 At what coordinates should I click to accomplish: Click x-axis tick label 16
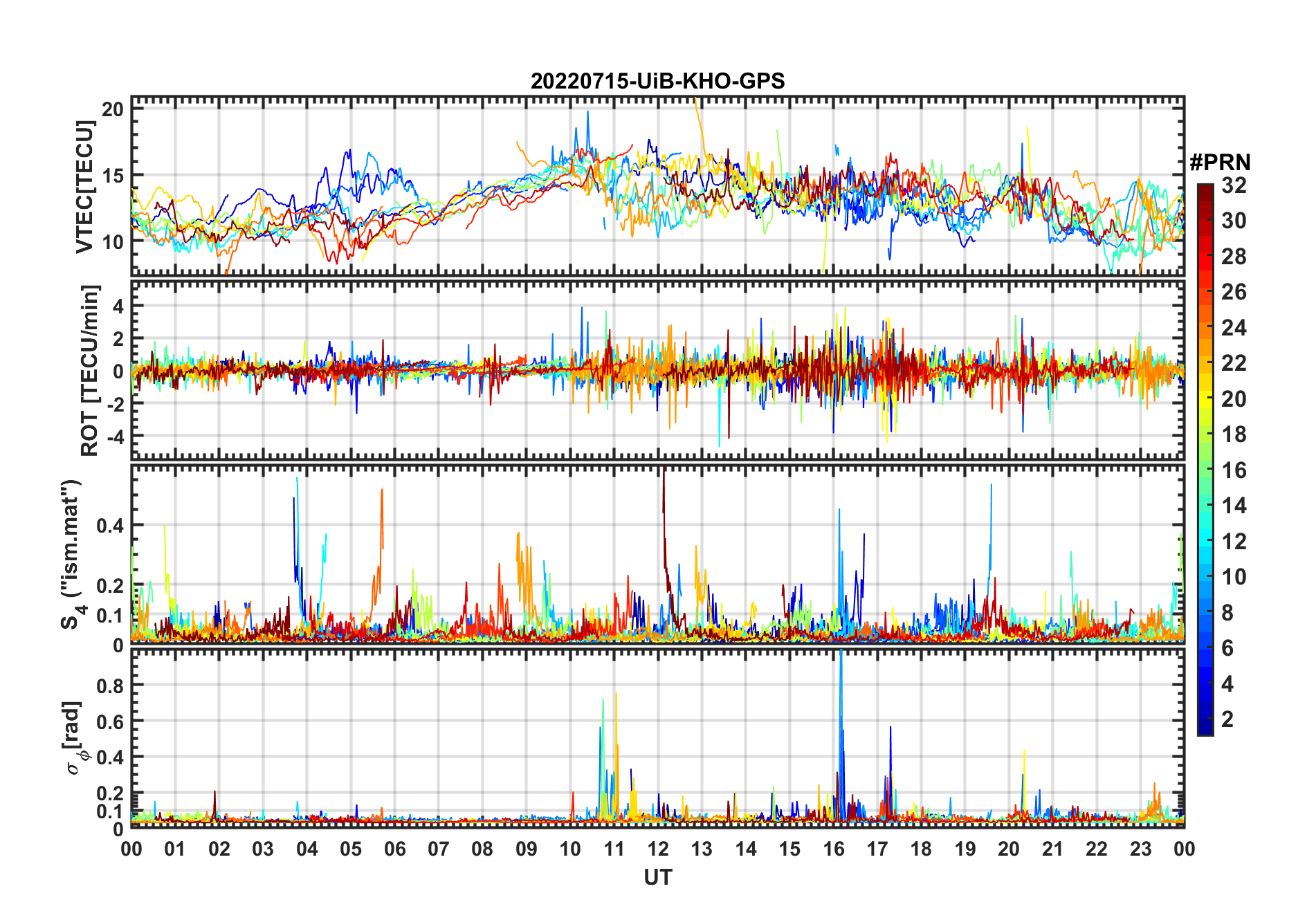(x=833, y=849)
